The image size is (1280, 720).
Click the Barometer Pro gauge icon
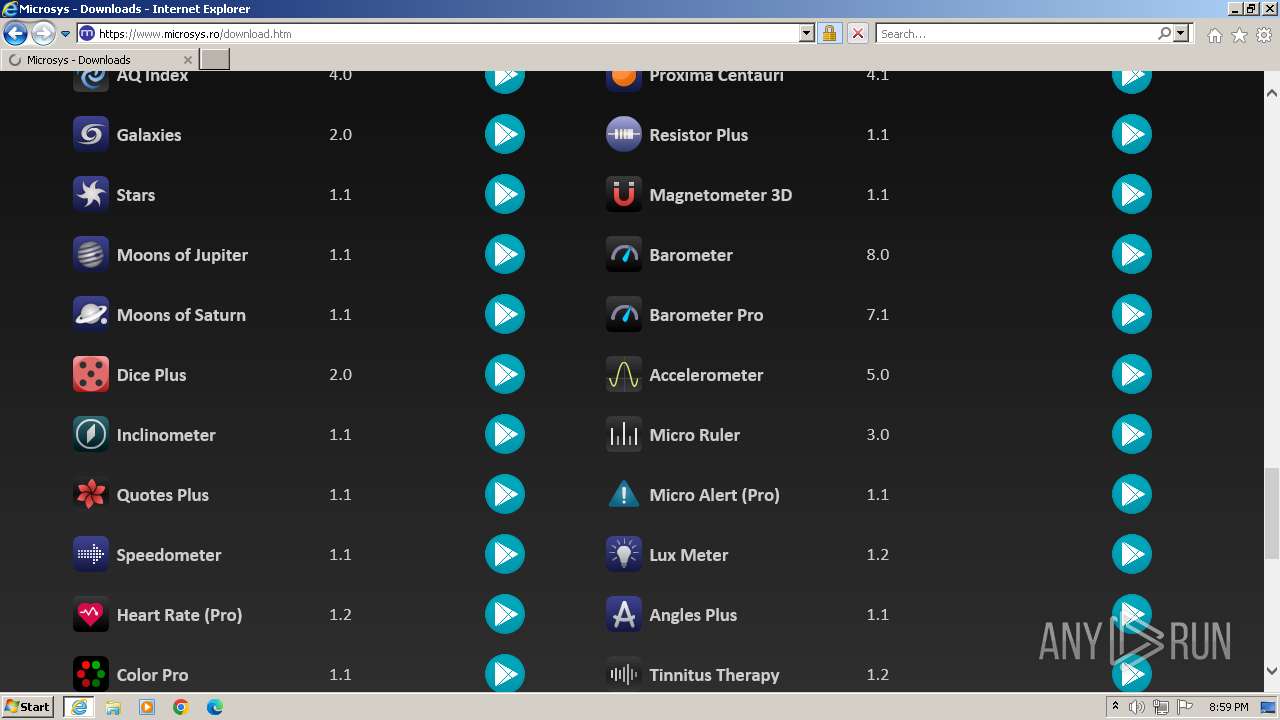(624, 314)
